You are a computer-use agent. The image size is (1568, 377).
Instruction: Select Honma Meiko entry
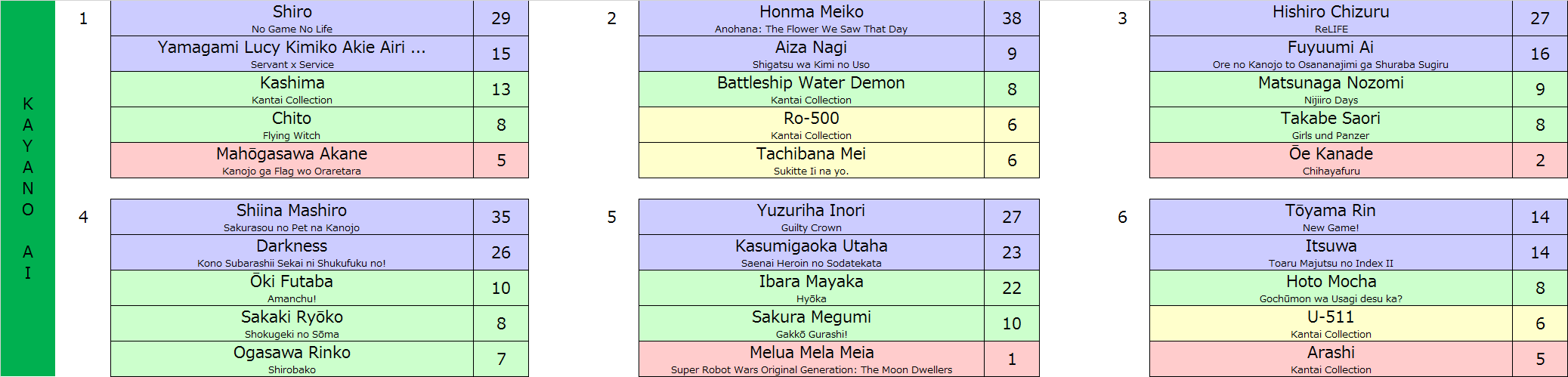[811, 18]
